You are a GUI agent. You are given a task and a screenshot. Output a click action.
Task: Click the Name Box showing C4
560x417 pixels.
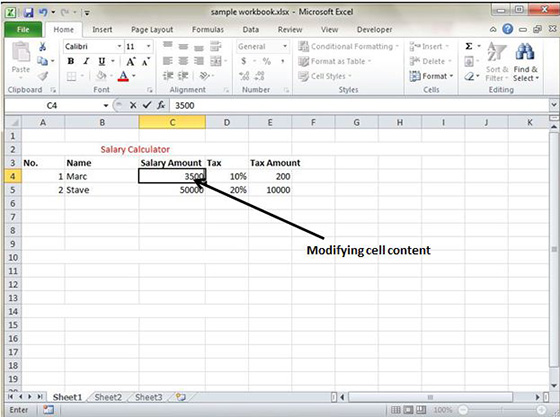pyautogui.click(x=52, y=106)
